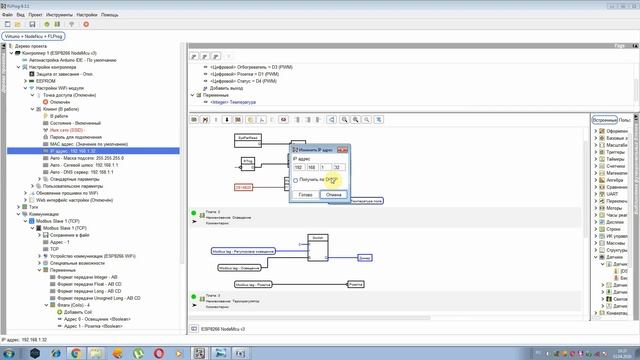Select Авто - Маска подсети 255.255.255.0 row
Screen dimensions: 640x360
87,158
